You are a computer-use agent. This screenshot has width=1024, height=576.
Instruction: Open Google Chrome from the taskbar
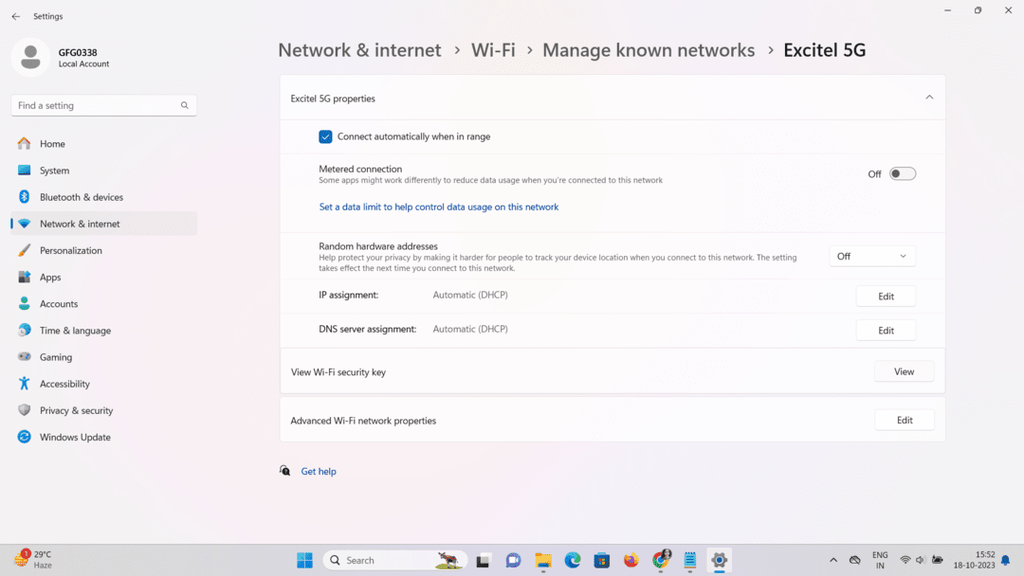[661, 560]
